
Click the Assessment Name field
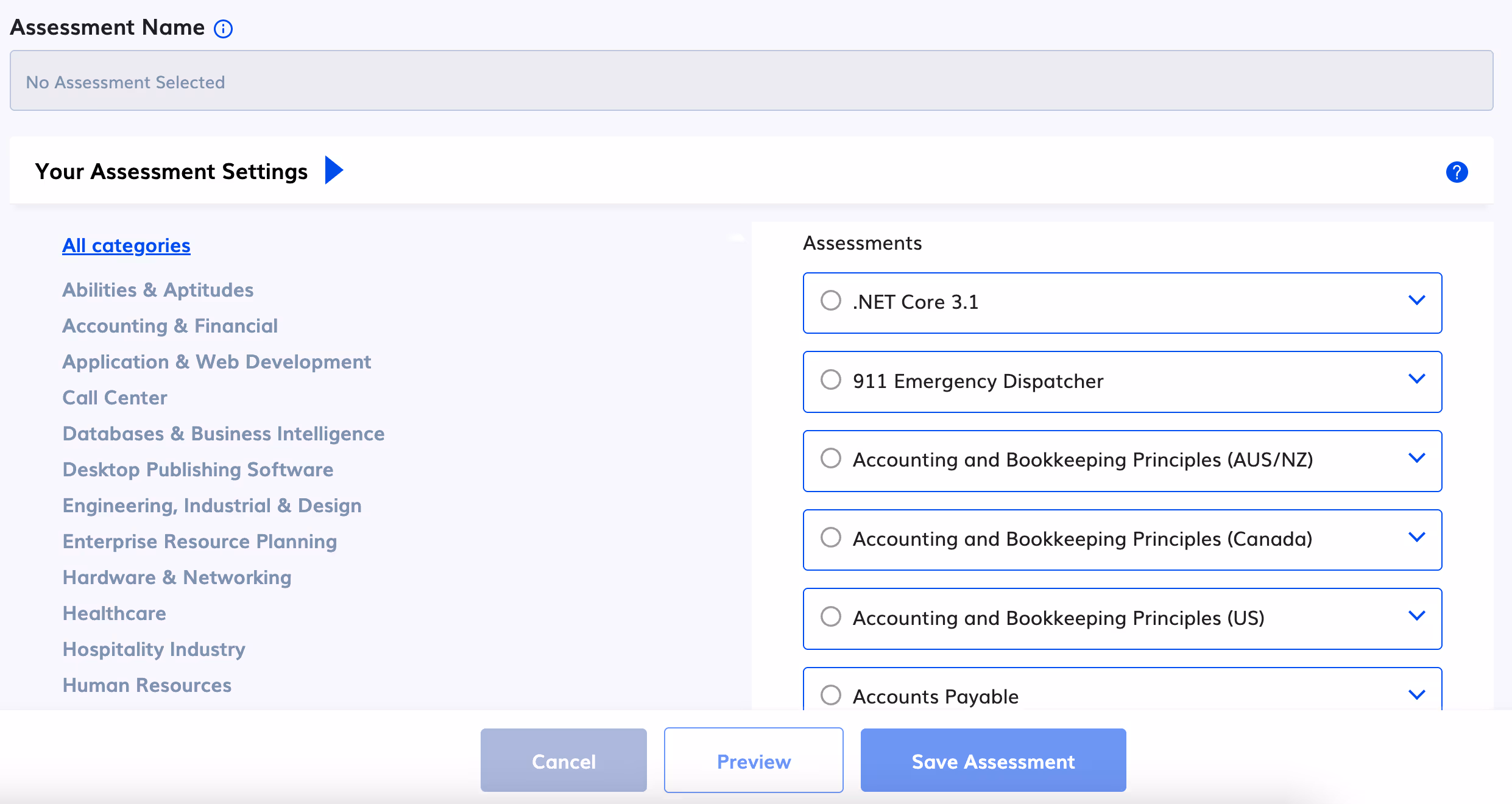[751, 81]
